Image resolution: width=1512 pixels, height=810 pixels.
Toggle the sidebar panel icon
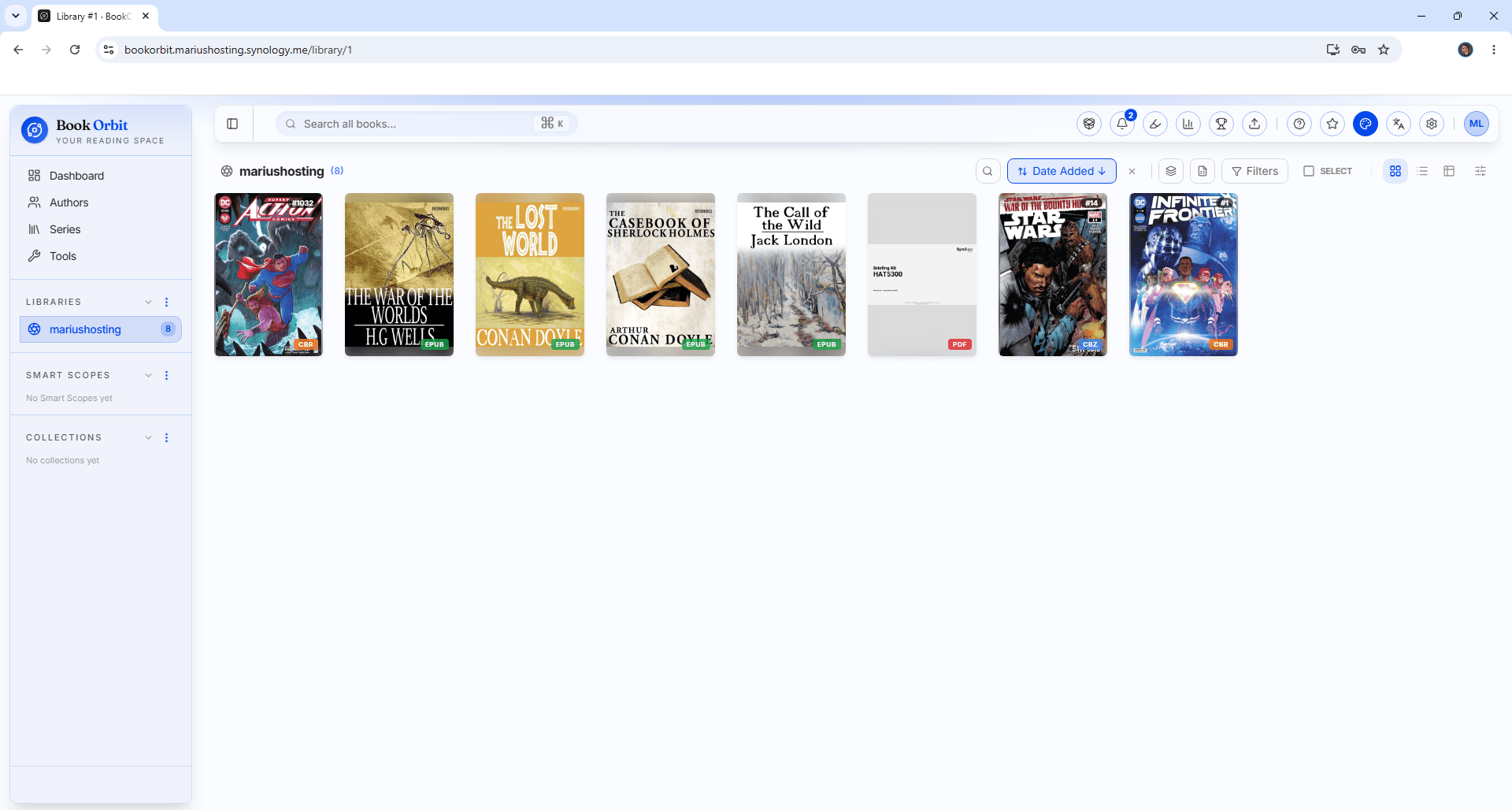pyautogui.click(x=232, y=124)
